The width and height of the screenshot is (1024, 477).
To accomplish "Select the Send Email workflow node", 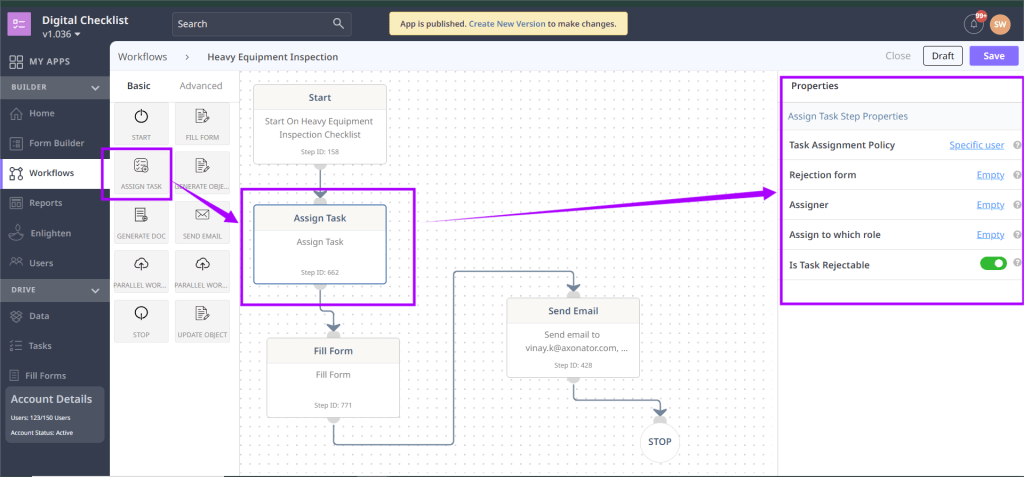I will [x=573, y=337].
